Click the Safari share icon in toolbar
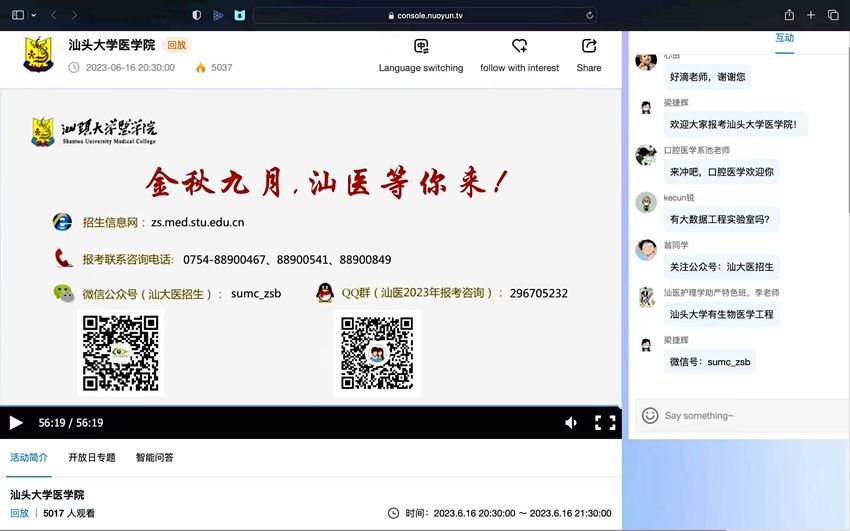Screen dimensions: 850x531 [x=789, y=15]
